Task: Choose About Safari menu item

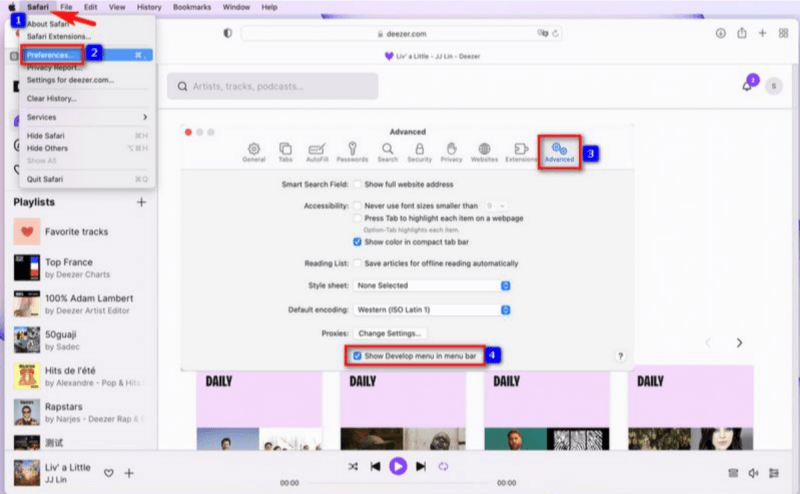Action: 87,24
